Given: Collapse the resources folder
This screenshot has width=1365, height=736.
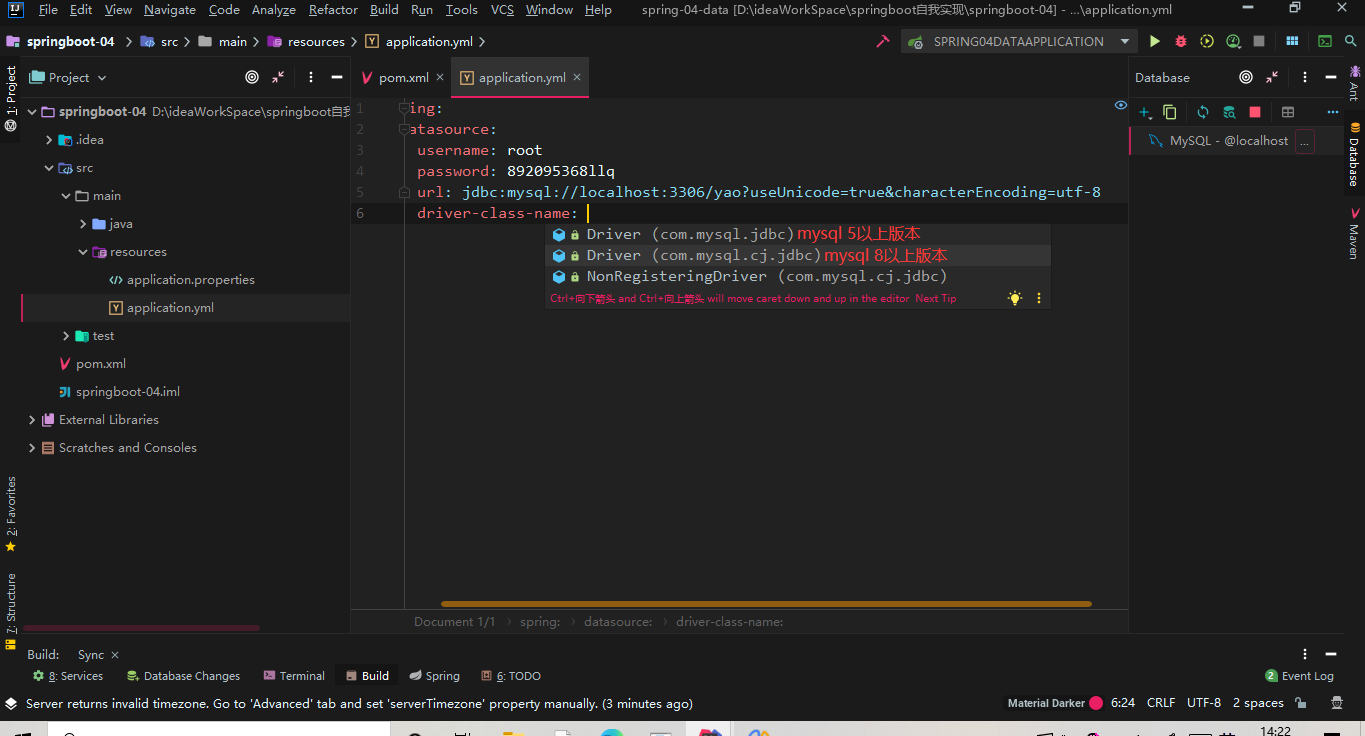Looking at the screenshot, I should point(83,252).
